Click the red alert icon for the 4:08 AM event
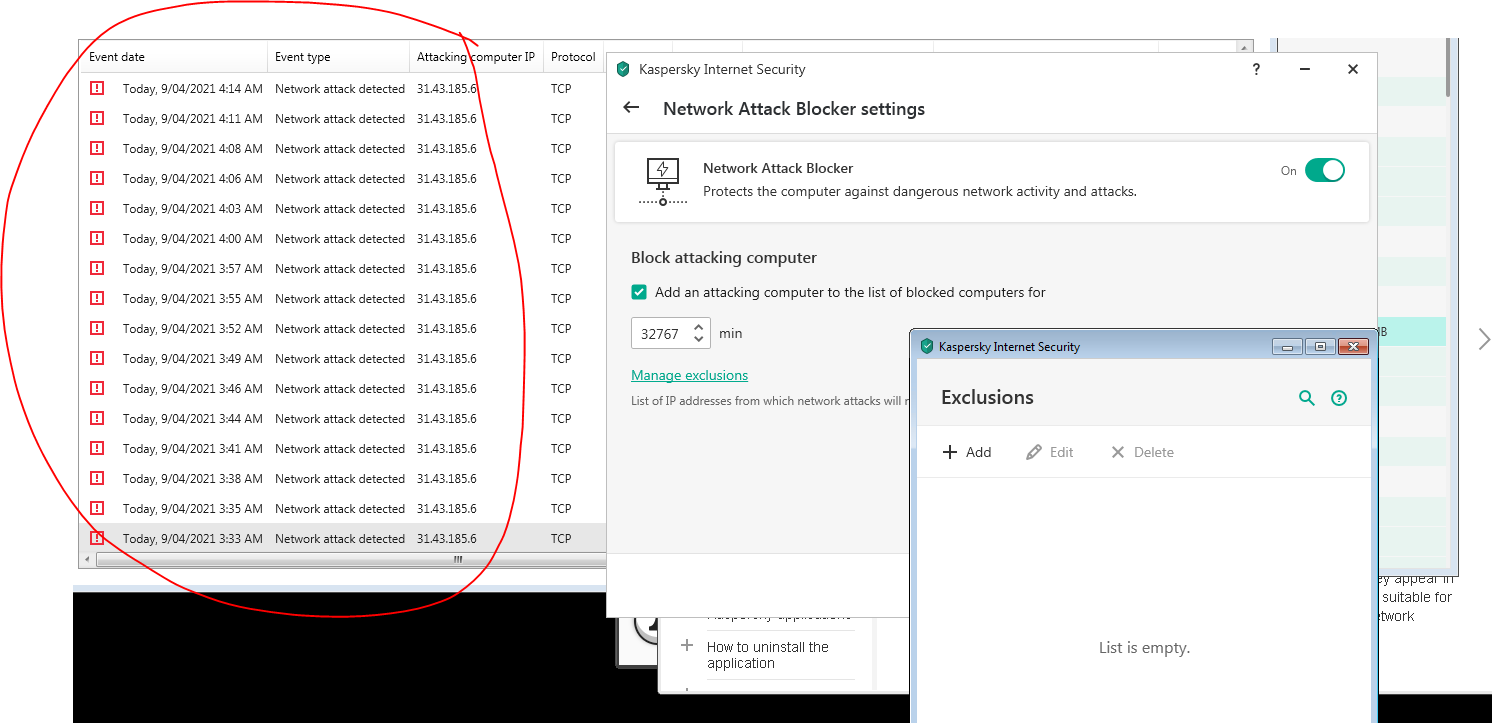Viewport: 1492px width, 723px height. tap(97, 148)
